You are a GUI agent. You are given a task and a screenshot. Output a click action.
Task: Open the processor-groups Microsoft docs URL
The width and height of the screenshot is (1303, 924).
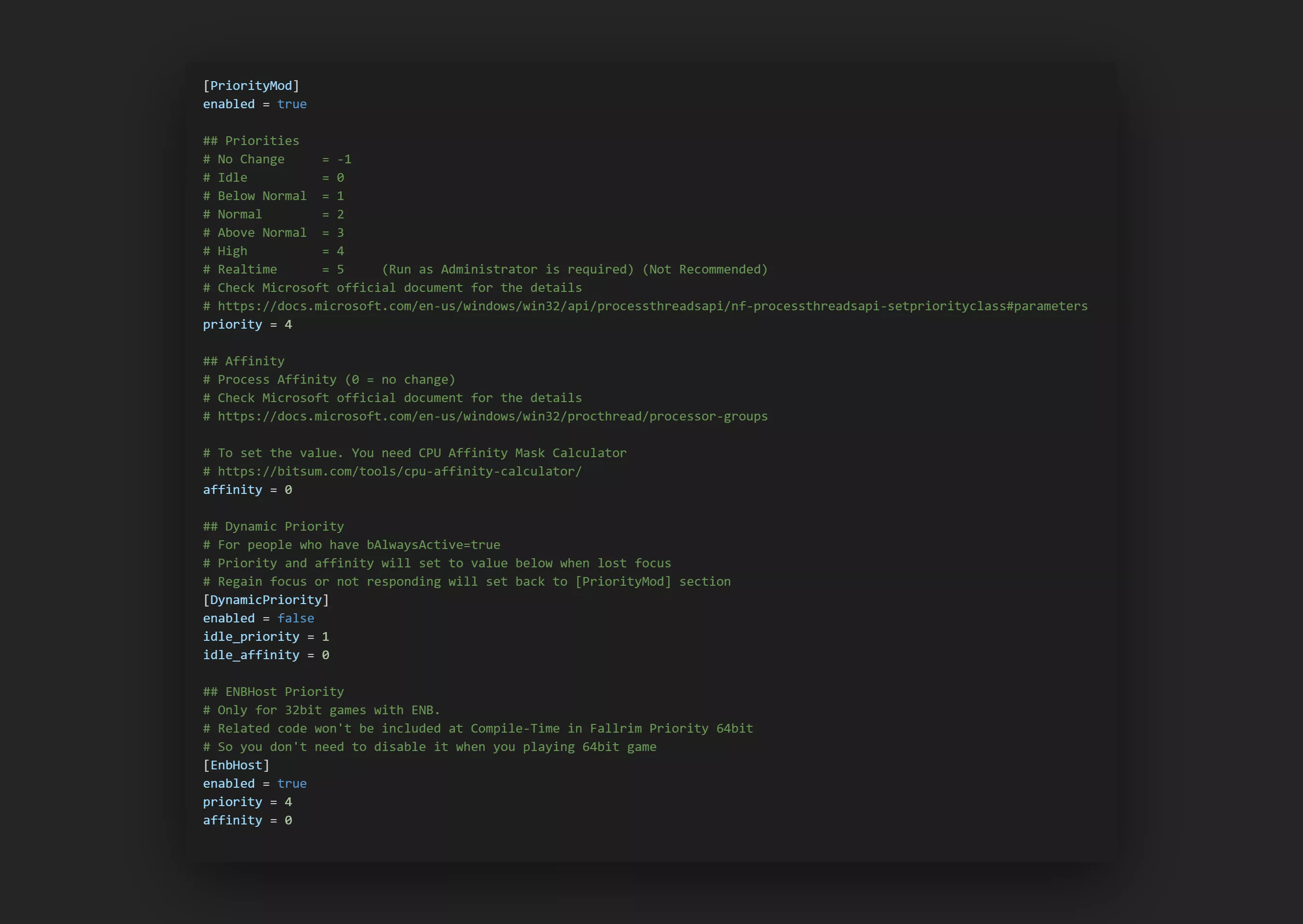[x=493, y=417]
